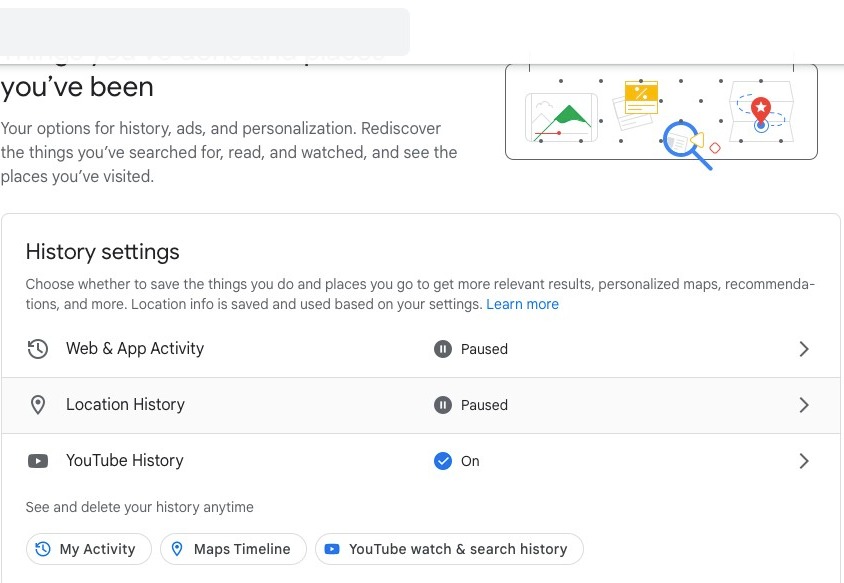This screenshot has height=583, width=844.
Task: Click the magnifying glass in the illustration
Action: coord(684,140)
